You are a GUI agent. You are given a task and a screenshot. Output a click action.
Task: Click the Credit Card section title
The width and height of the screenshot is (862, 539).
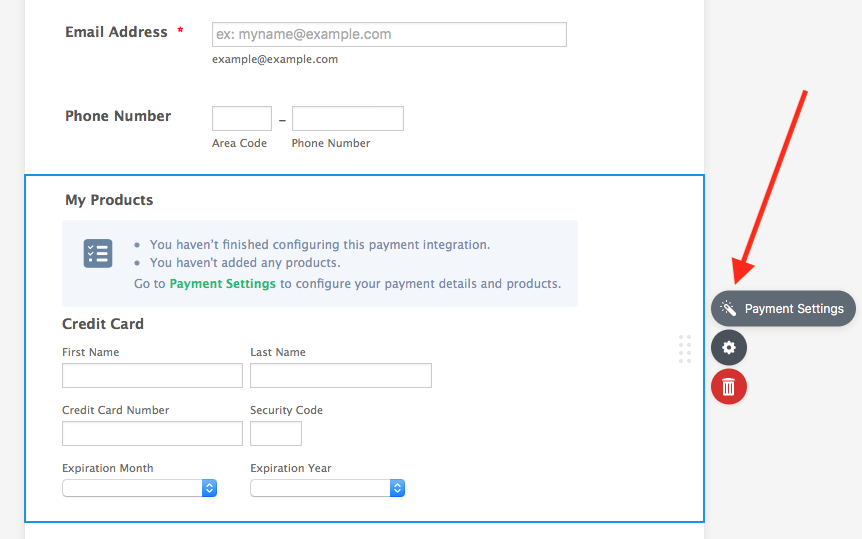[x=103, y=324]
